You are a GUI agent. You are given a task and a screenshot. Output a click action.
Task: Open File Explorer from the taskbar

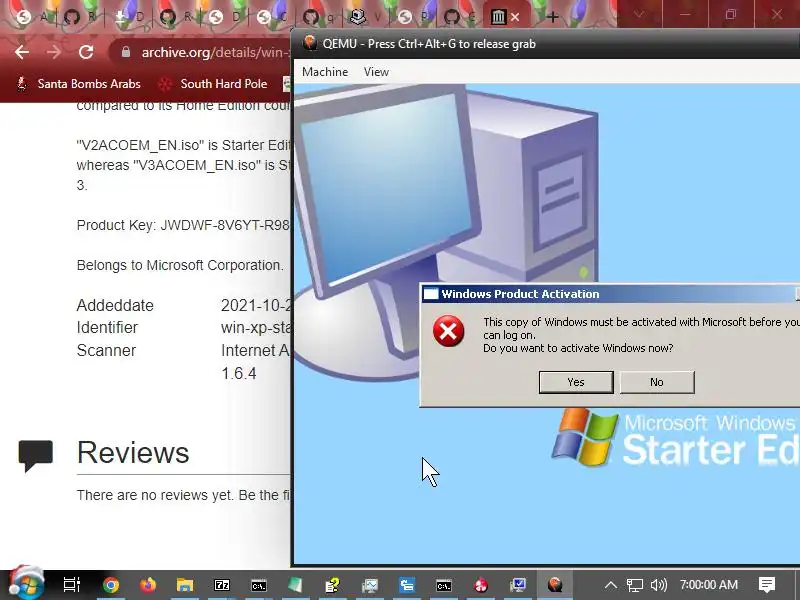click(185, 585)
